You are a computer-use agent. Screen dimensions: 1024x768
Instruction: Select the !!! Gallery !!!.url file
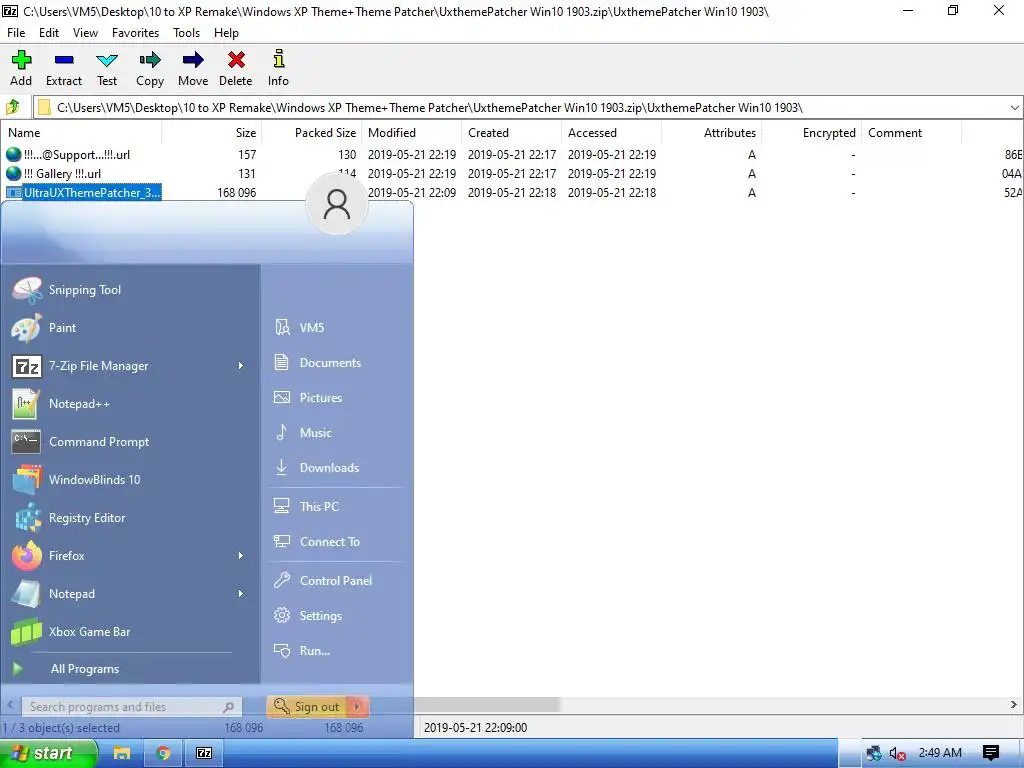pyautogui.click(x=62, y=174)
